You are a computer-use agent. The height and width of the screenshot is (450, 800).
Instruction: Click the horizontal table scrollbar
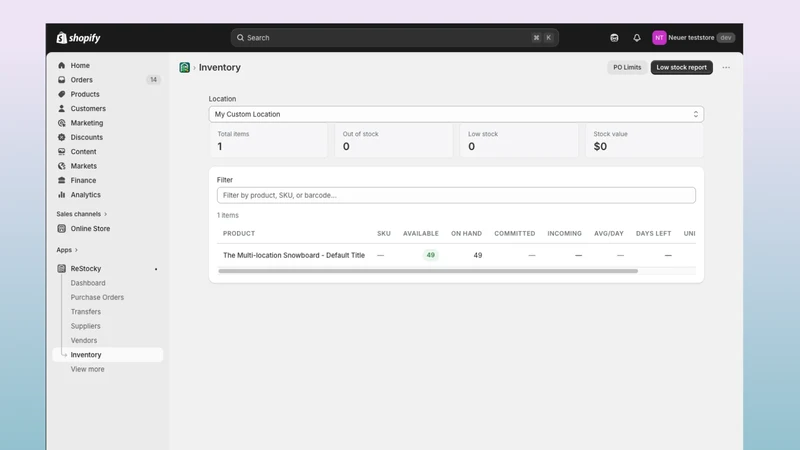point(428,271)
